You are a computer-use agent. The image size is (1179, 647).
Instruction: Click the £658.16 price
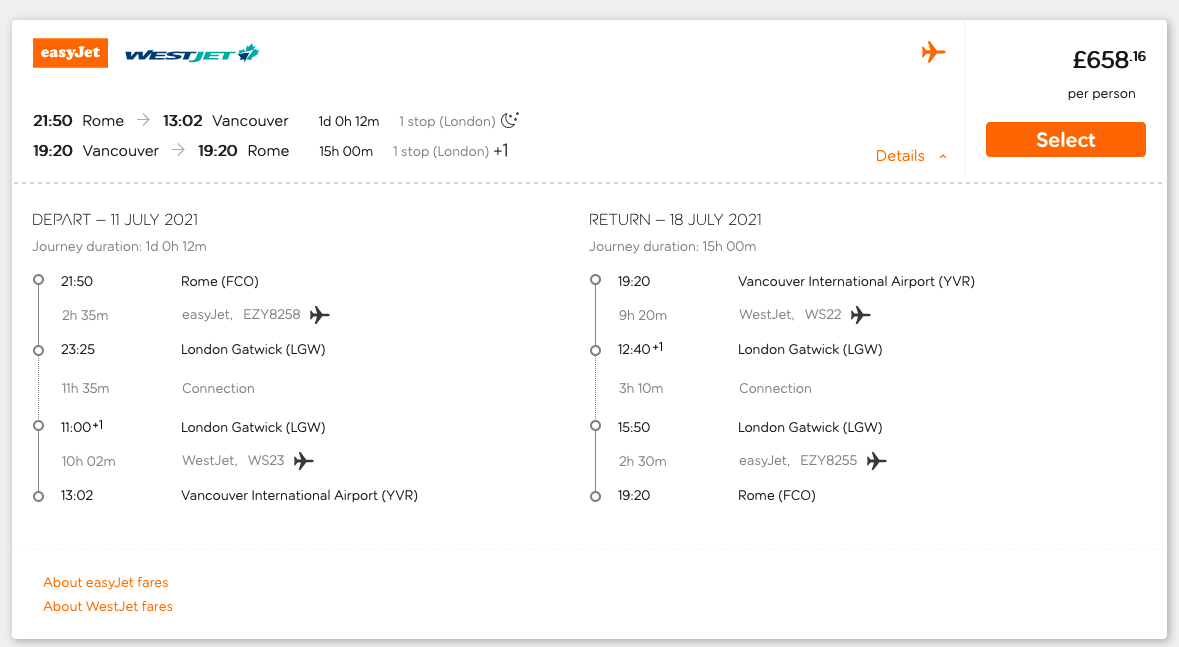point(1108,59)
